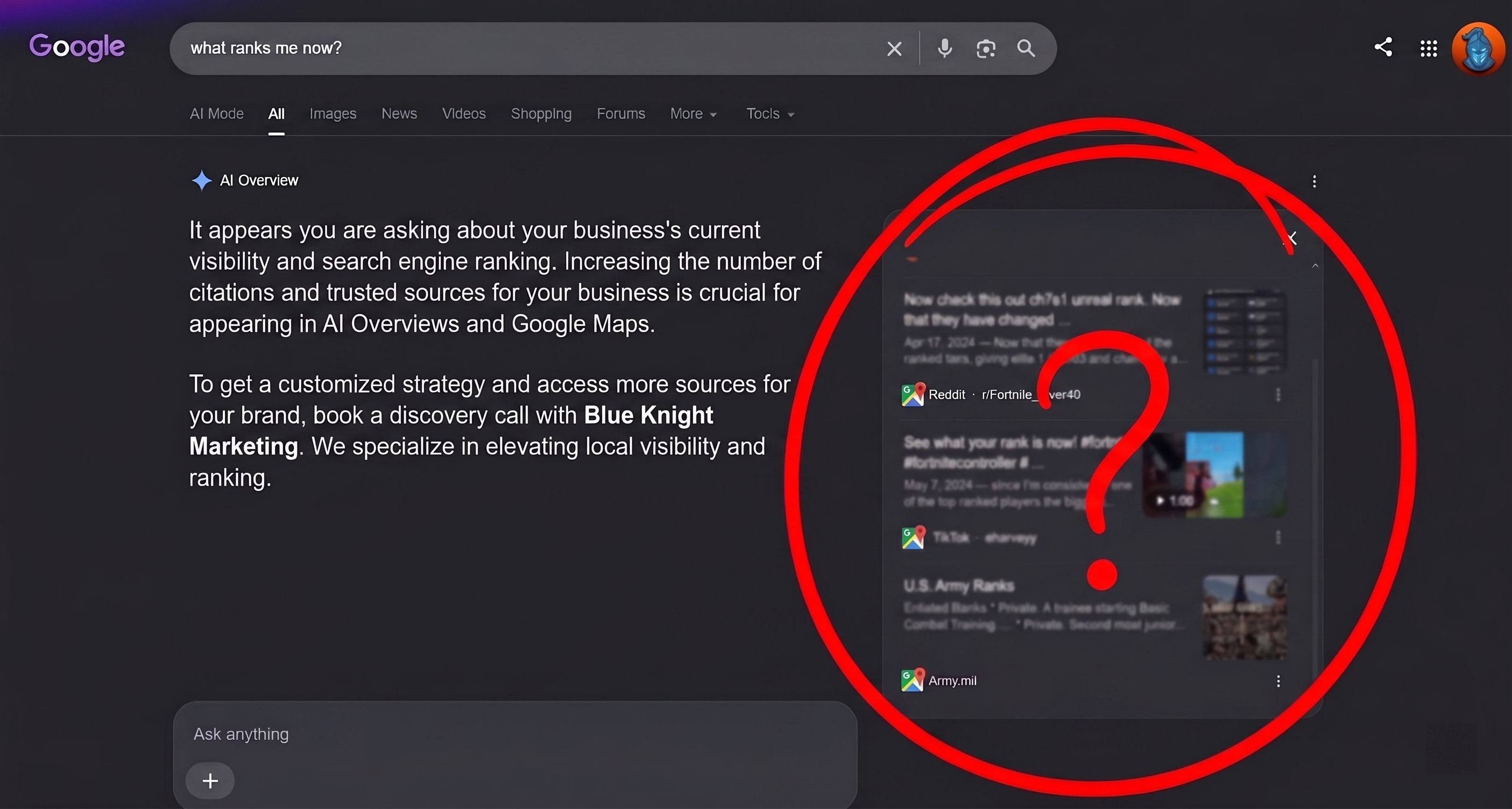Clear the search query with the X icon

[894, 49]
